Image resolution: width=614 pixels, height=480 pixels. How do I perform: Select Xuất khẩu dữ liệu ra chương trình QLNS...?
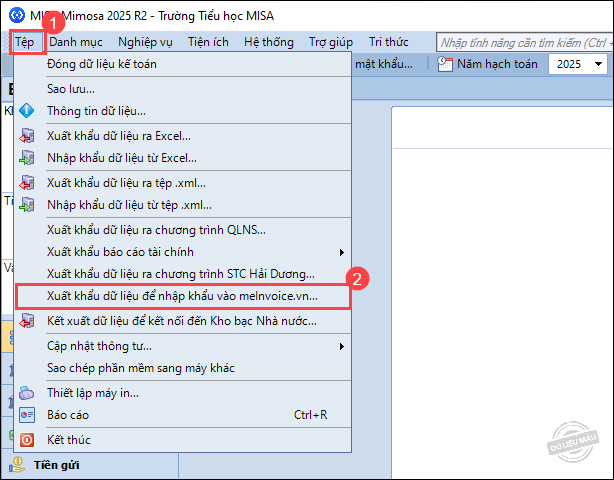click(182, 230)
